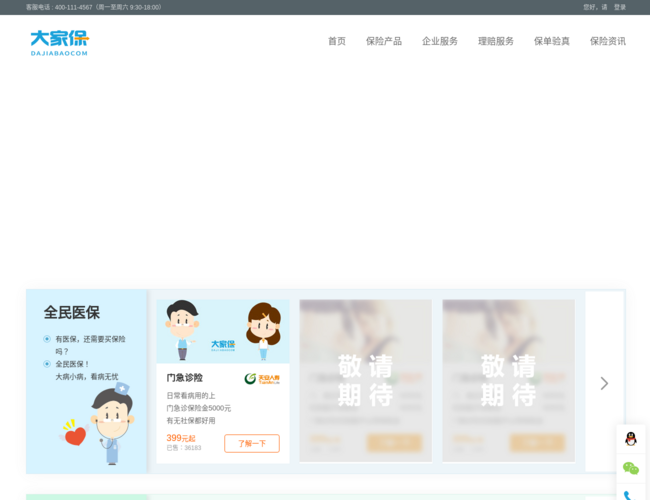The width and height of the screenshot is (650, 500).
Task: Show next products with right chevron arrow
Action: tap(604, 383)
